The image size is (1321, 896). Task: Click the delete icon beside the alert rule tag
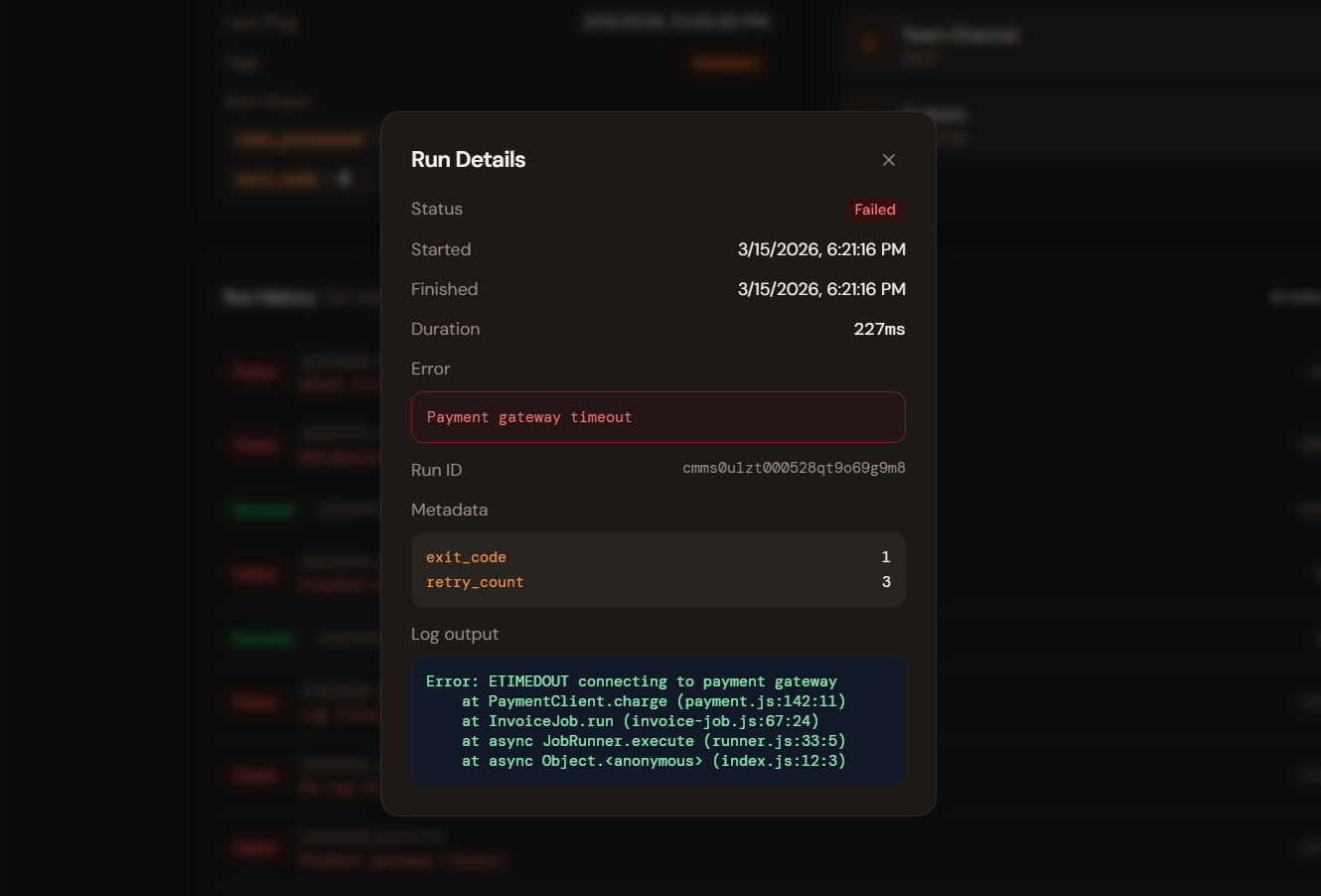click(x=344, y=178)
